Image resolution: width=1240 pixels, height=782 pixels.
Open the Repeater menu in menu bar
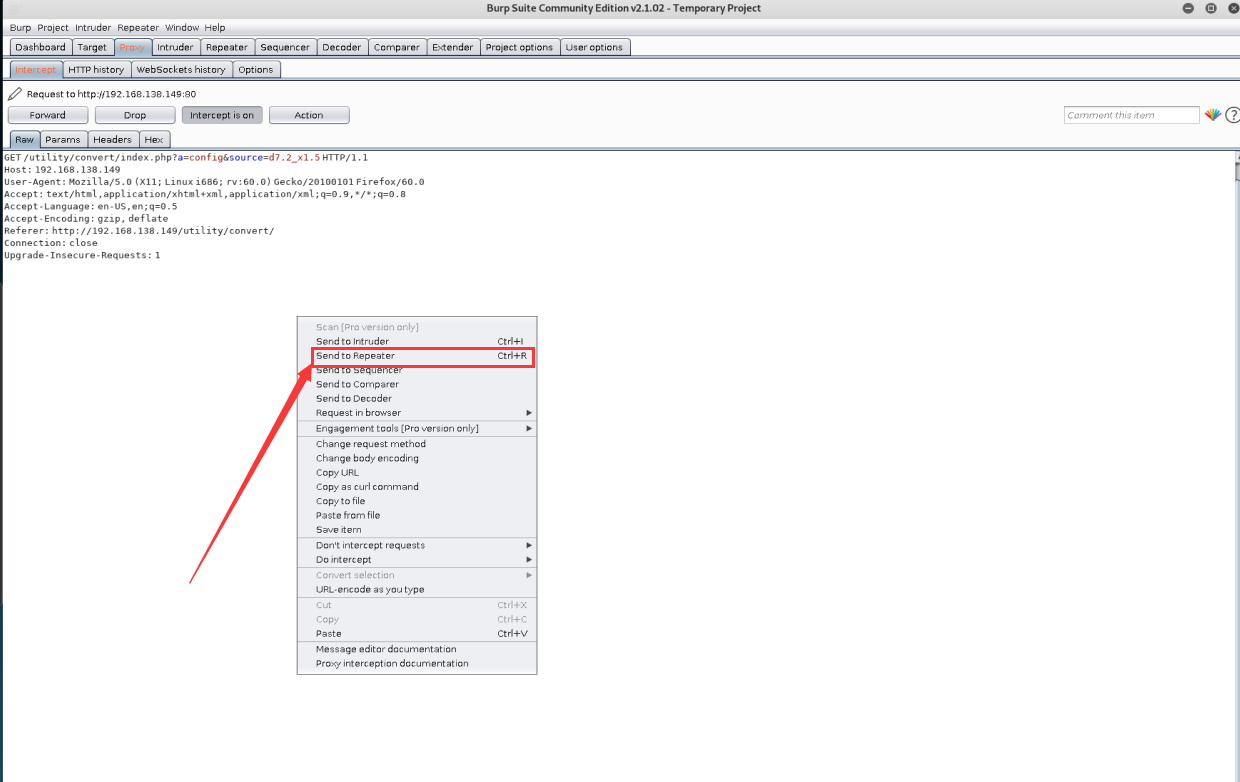pyautogui.click(x=138, y=28)
